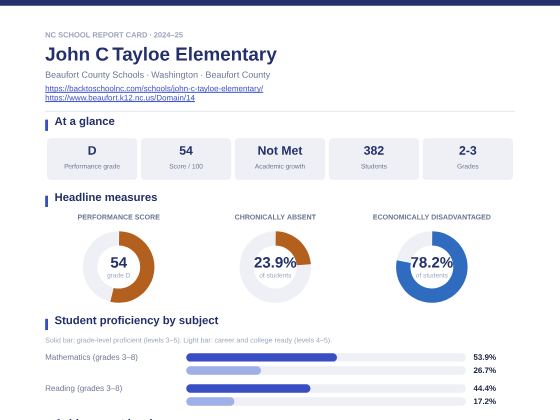Viewport: 560px width, 420px height.
Task: Click the Beaufort County Schools subtitle line
Action: click(158, 75)
